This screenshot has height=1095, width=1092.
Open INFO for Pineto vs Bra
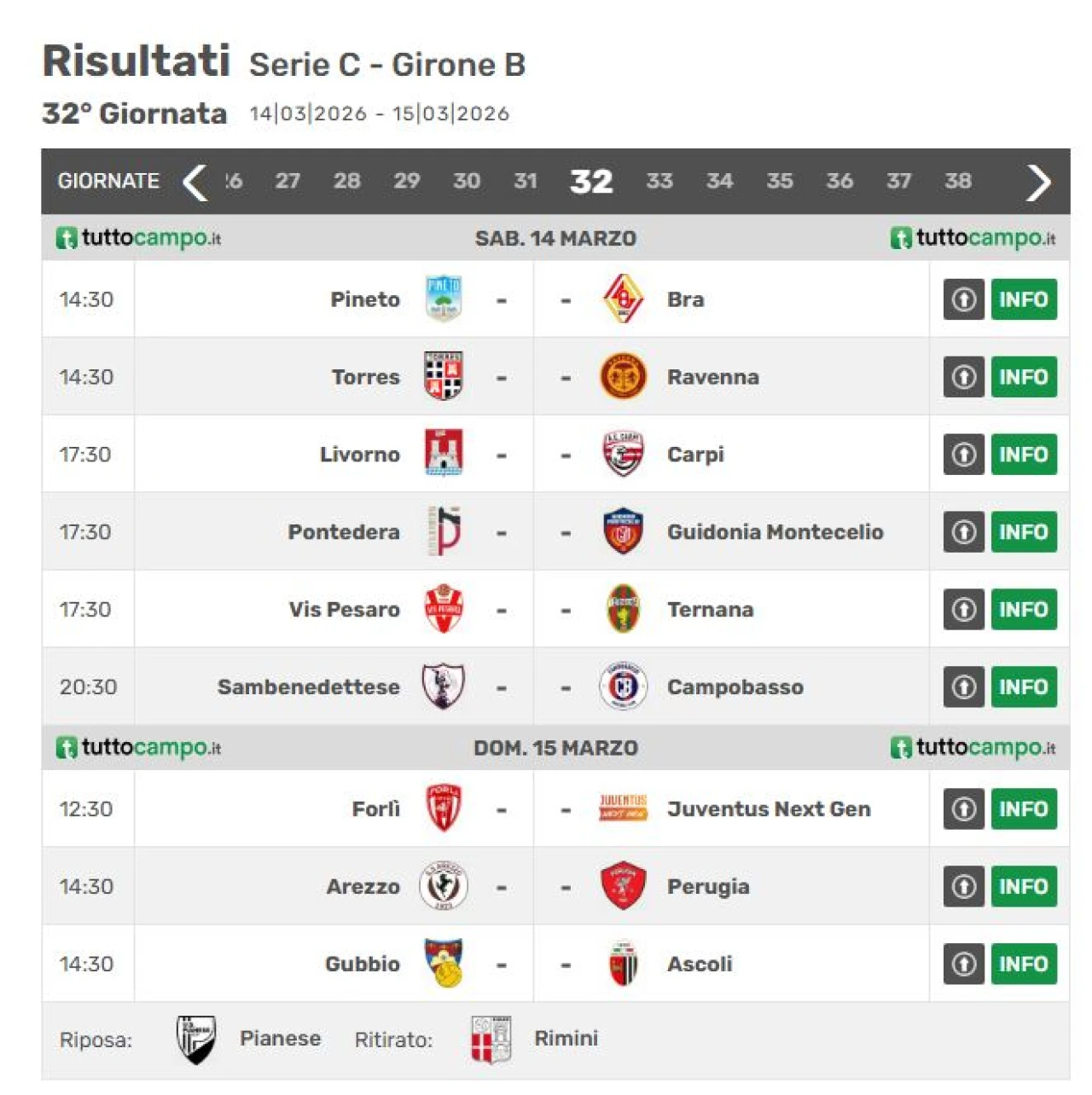point(1024,299)
